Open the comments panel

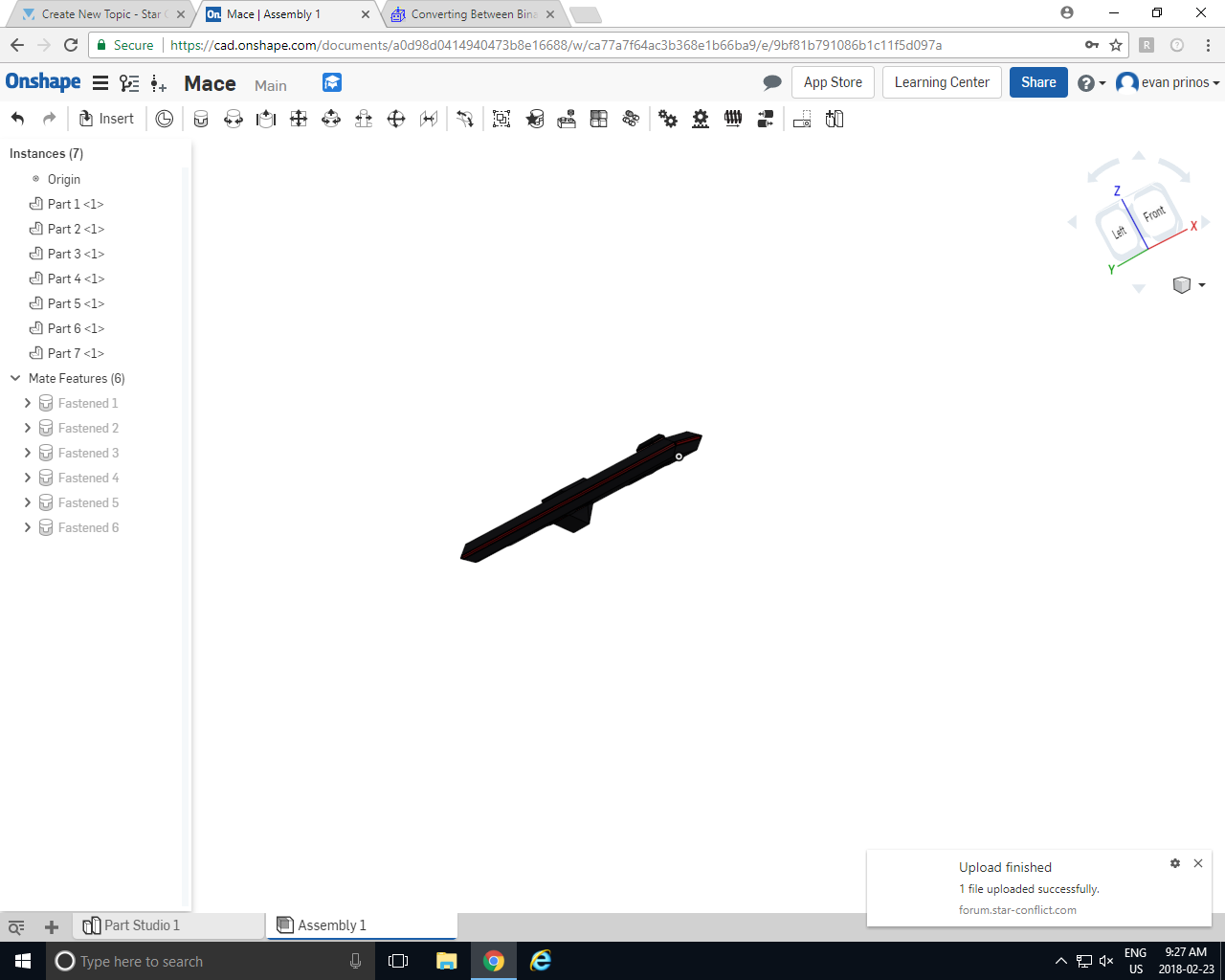coord(772,82)
